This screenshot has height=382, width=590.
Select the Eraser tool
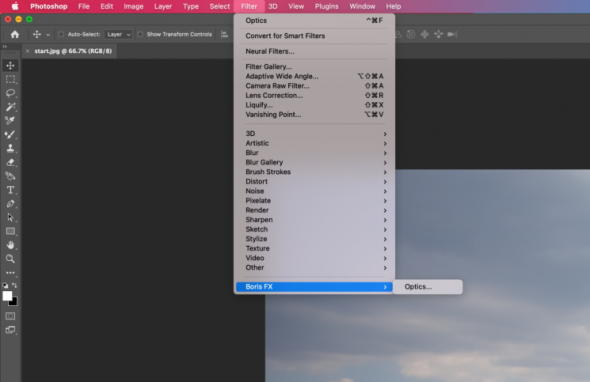(x=10, y=162)
